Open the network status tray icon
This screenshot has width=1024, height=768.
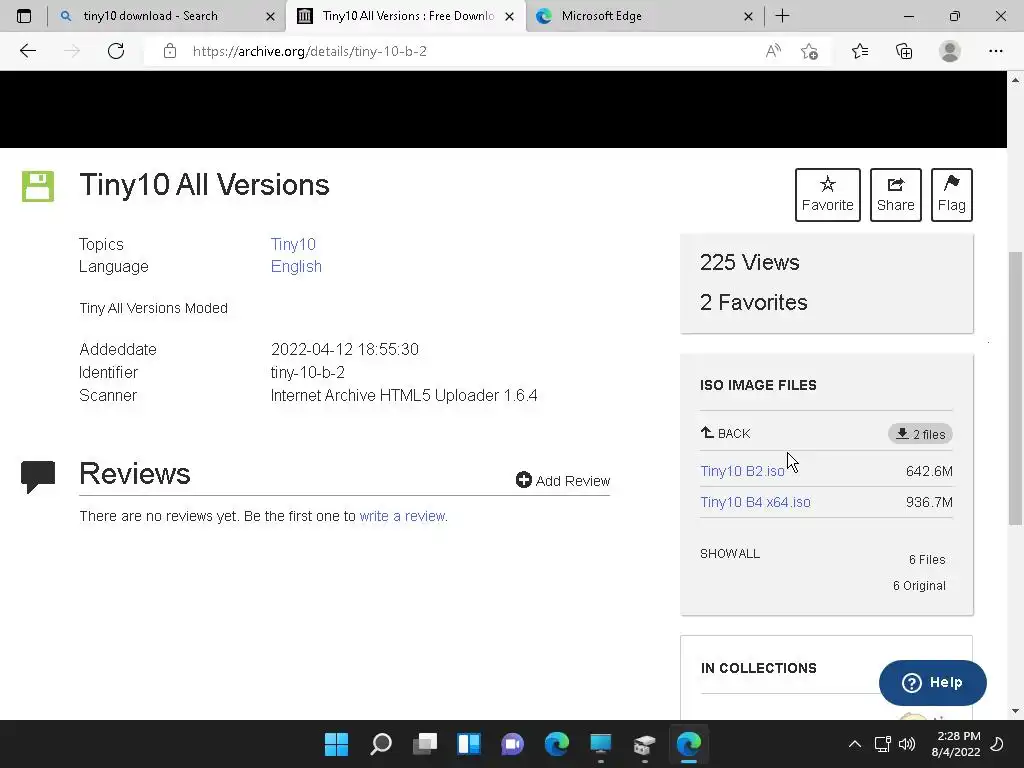tap(882, 744)
